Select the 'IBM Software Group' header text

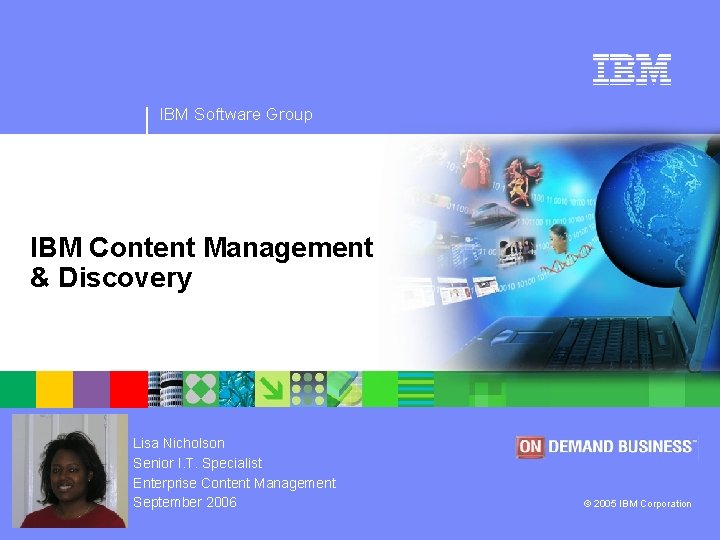[x=236, y=114]
